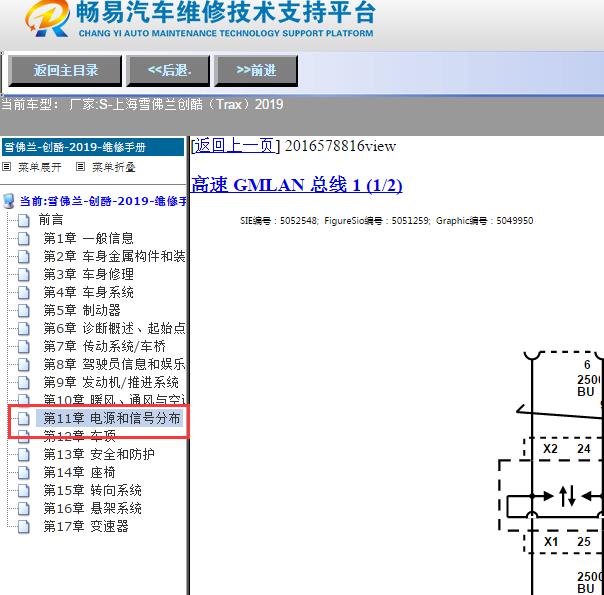Viewport: 604px width, 595px height.
Task: Open 第1章 一般信息
Action: (88, 238)
